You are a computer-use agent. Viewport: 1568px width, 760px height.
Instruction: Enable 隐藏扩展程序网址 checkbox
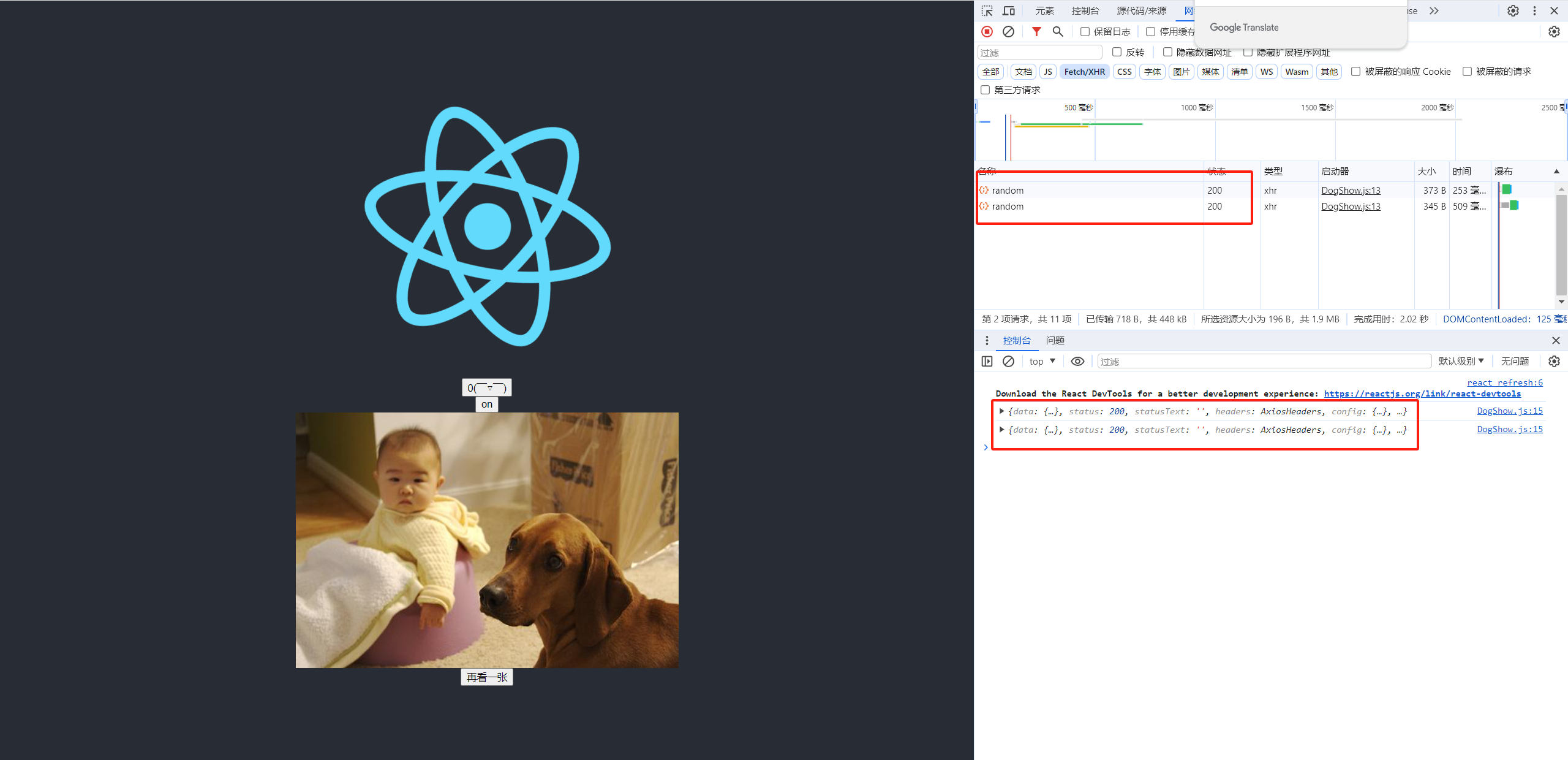(x=1248, y=52)
